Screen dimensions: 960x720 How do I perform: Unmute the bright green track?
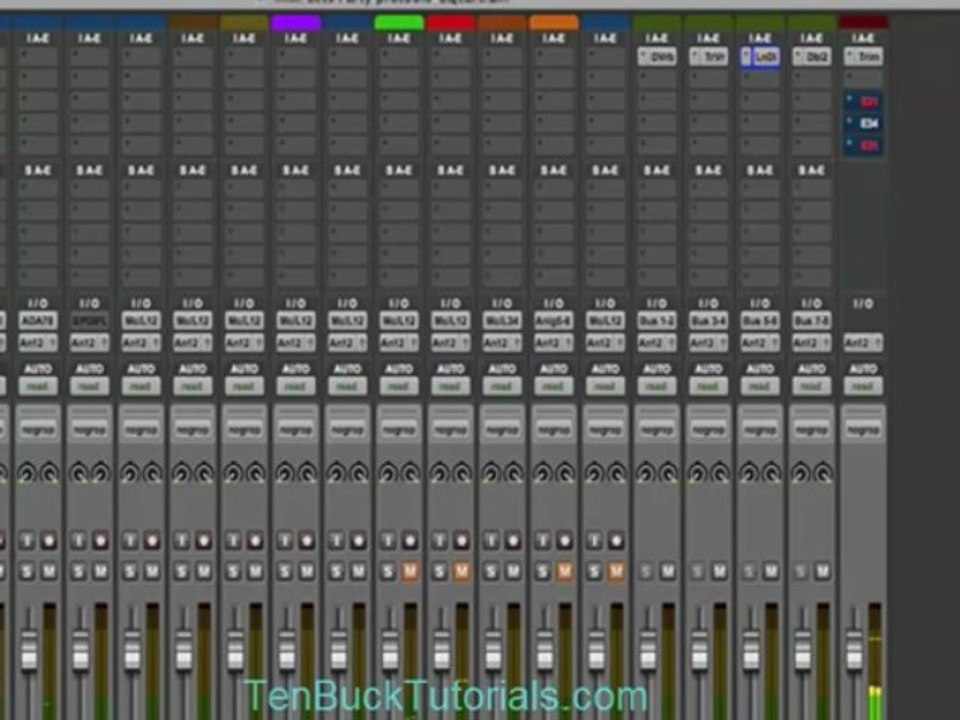point(410,572)
